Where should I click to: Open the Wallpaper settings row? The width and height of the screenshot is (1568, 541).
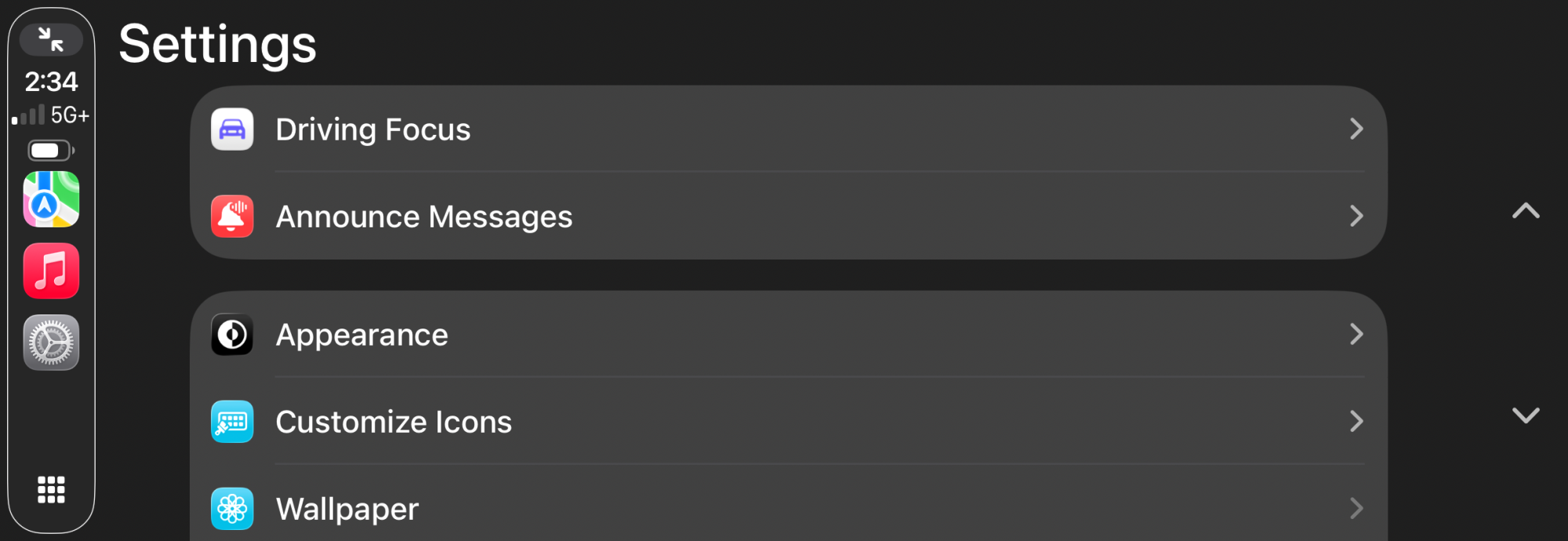point(784,509)
